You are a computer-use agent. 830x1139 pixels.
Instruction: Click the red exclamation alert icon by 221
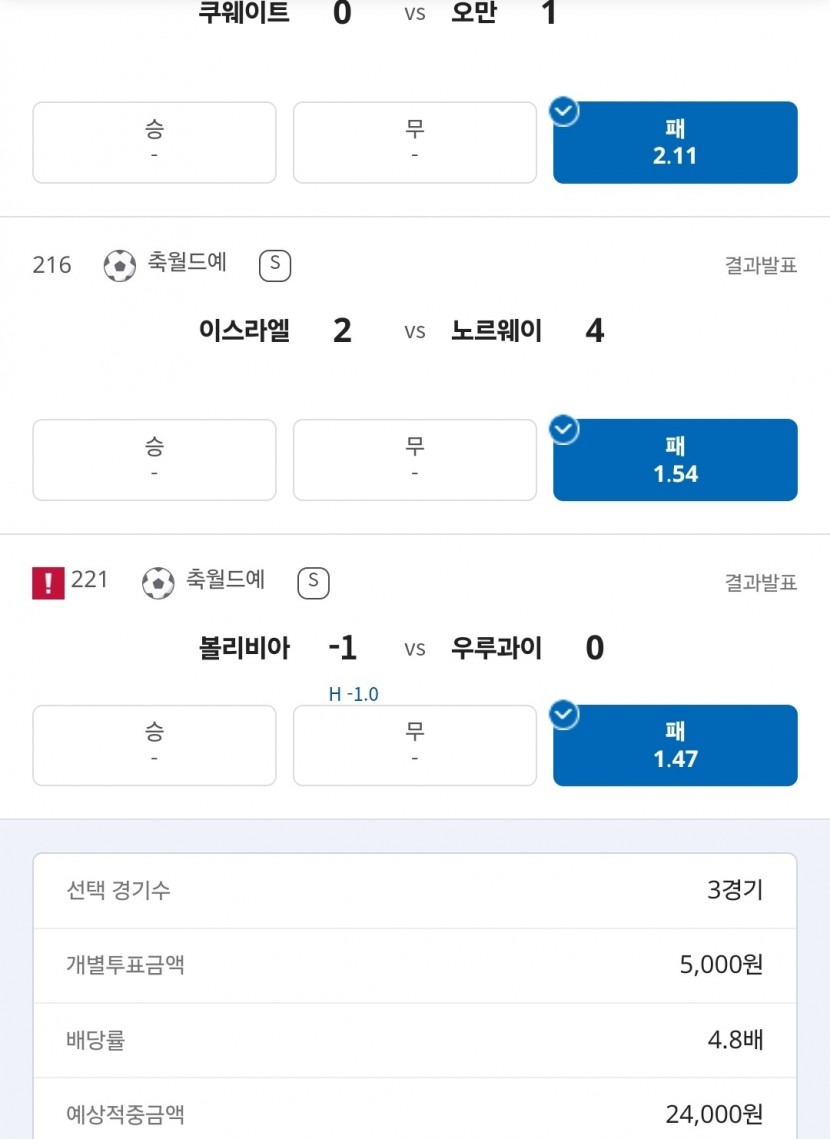click(48, 583)
